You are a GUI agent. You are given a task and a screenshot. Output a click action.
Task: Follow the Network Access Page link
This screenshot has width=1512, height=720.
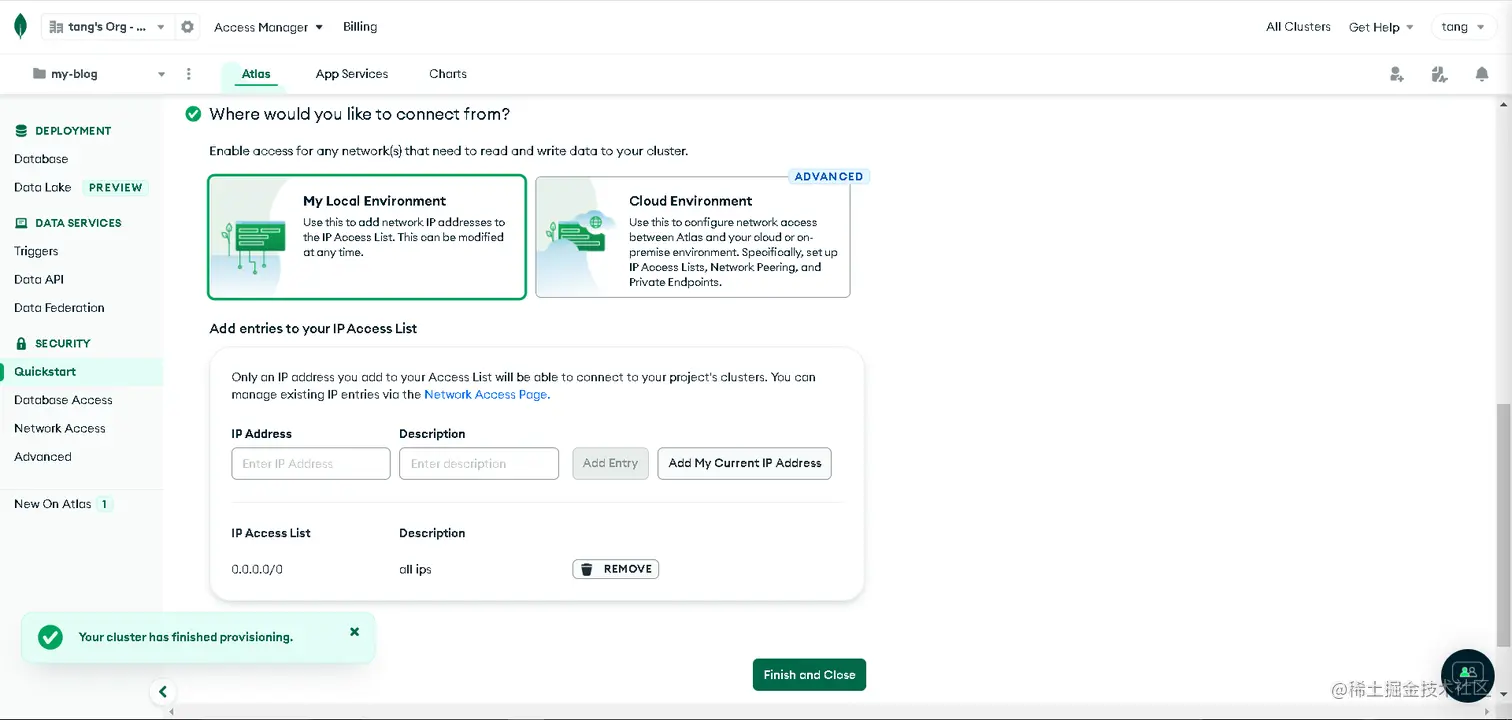486,395
